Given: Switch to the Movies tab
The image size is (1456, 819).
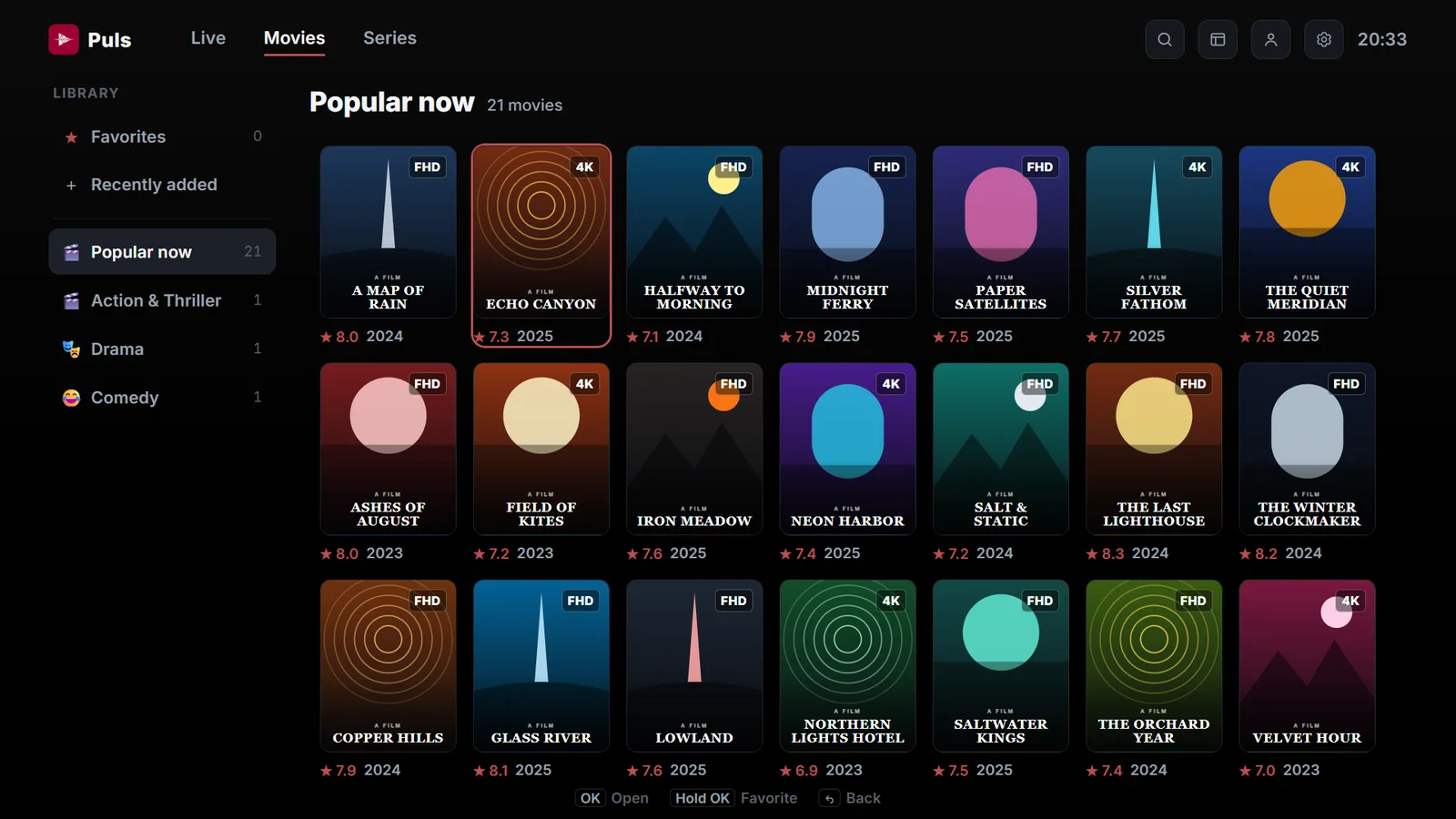Looking at the screenshot, I should pyautogui.click(x=294, y=38).
